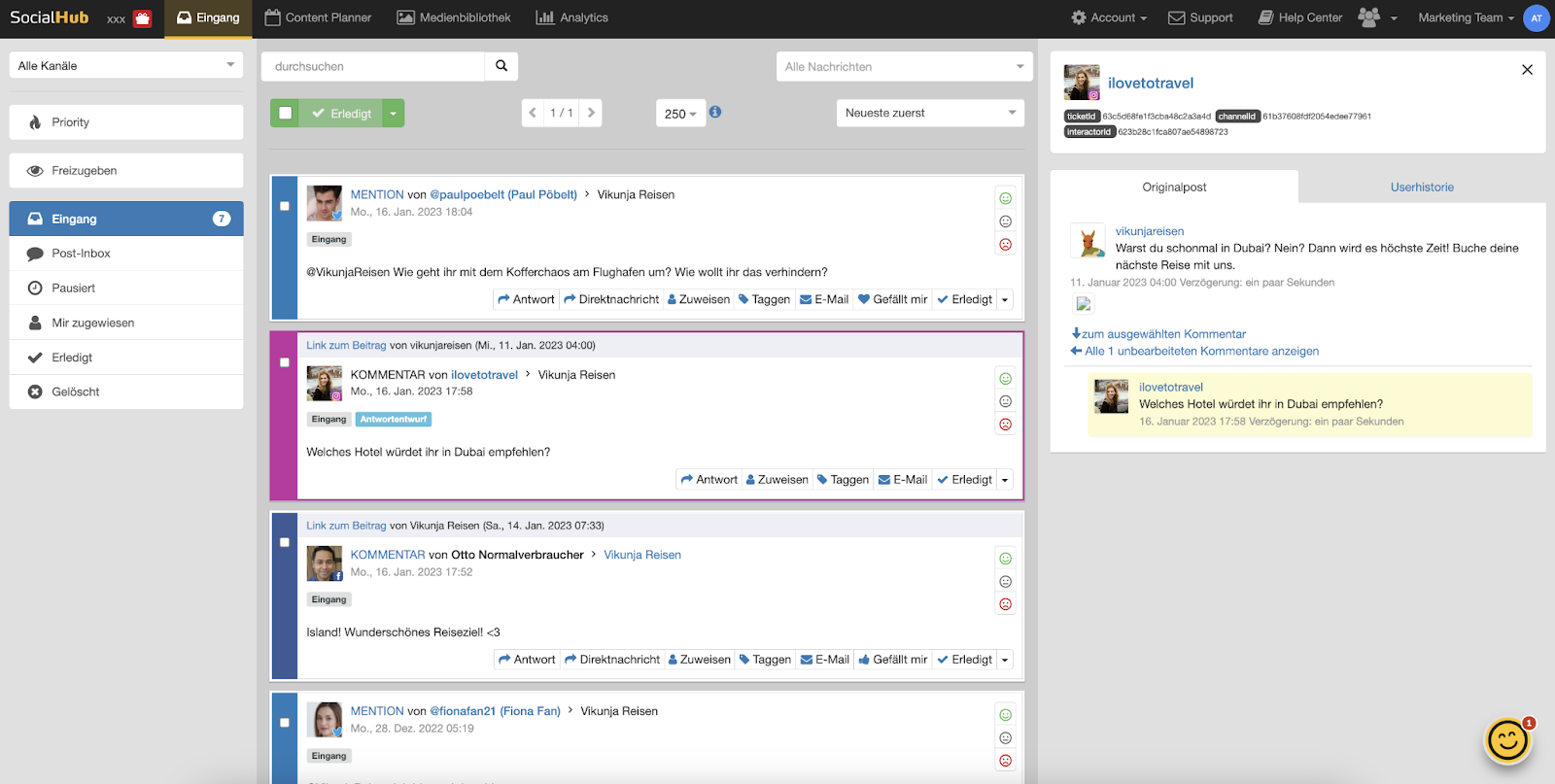Click the AT user avatar
The height and width of the screenshot is (784, 1555).
[x=1537, y=17]
